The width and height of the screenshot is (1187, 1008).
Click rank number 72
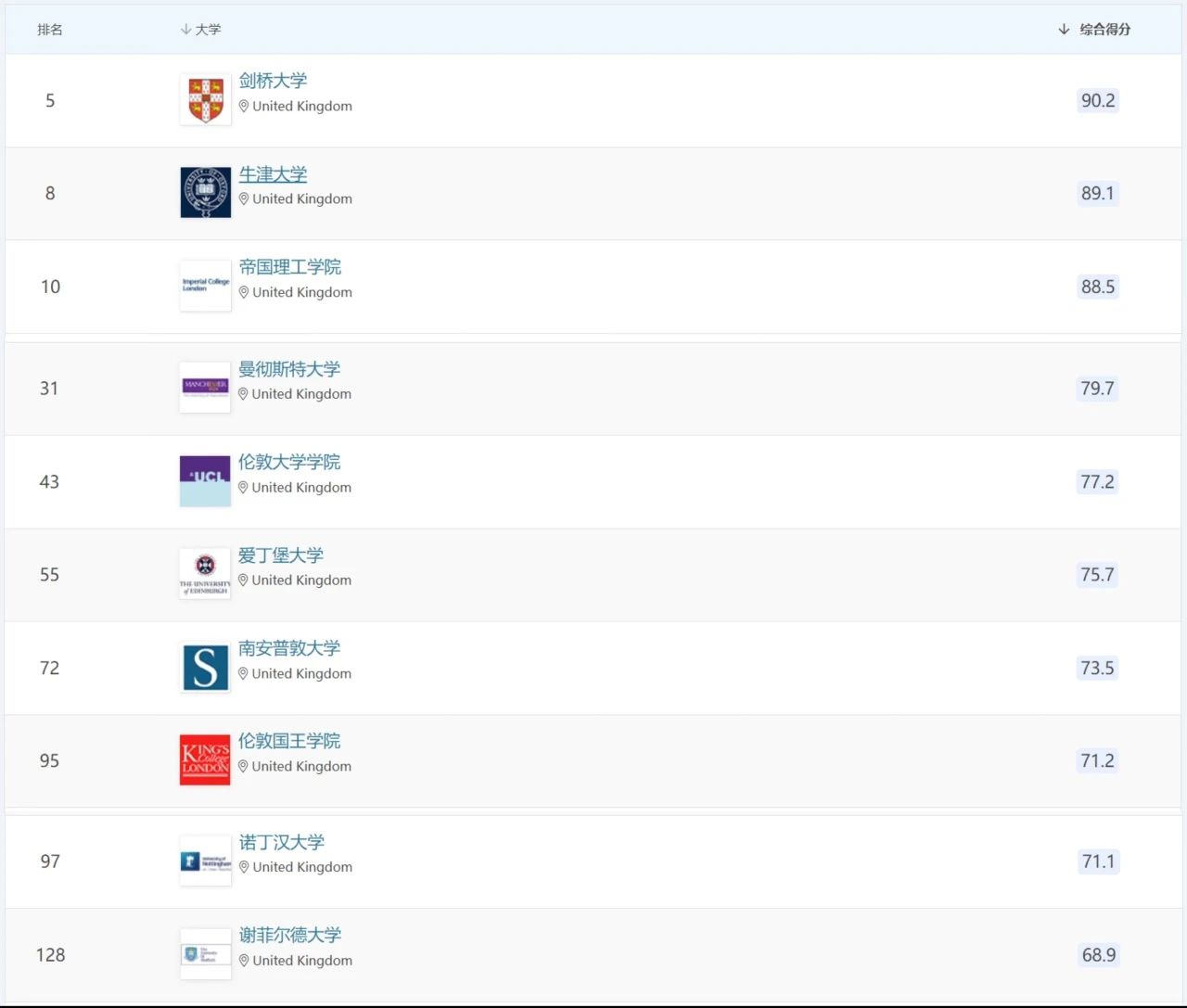(49, 668)
